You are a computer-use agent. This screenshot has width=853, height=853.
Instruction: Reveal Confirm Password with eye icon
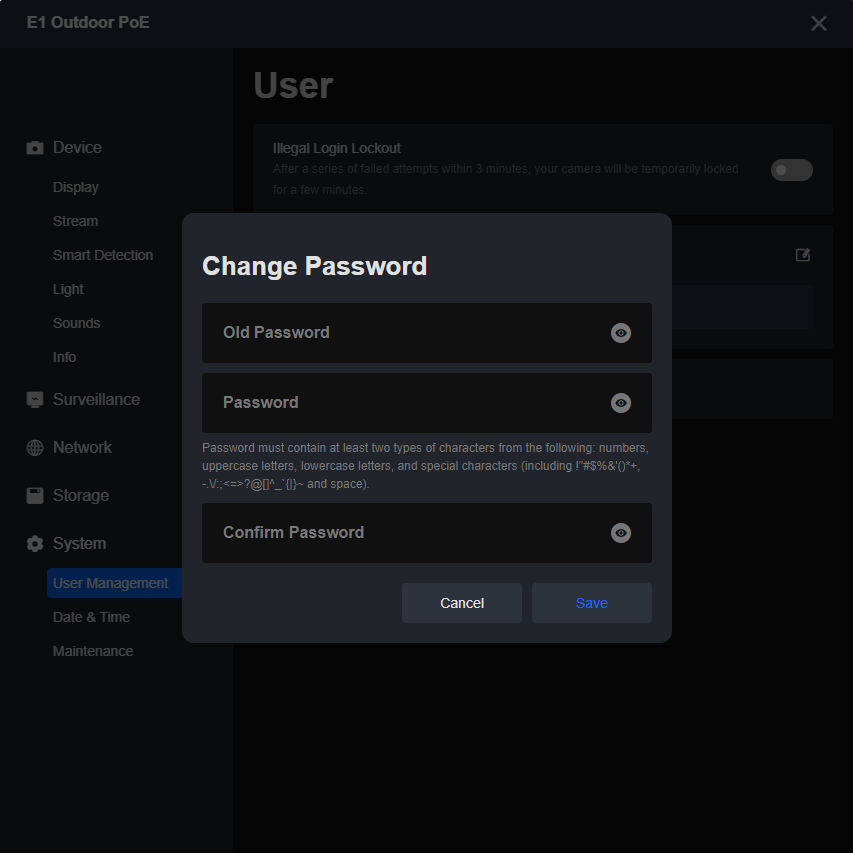(620, 533)
